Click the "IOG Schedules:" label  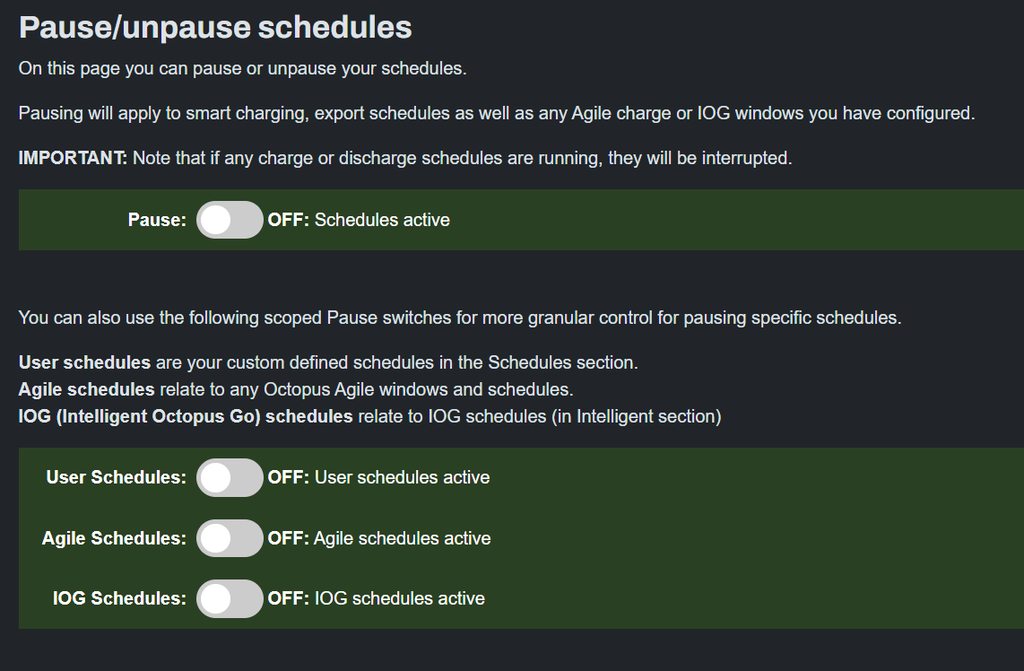119,599
